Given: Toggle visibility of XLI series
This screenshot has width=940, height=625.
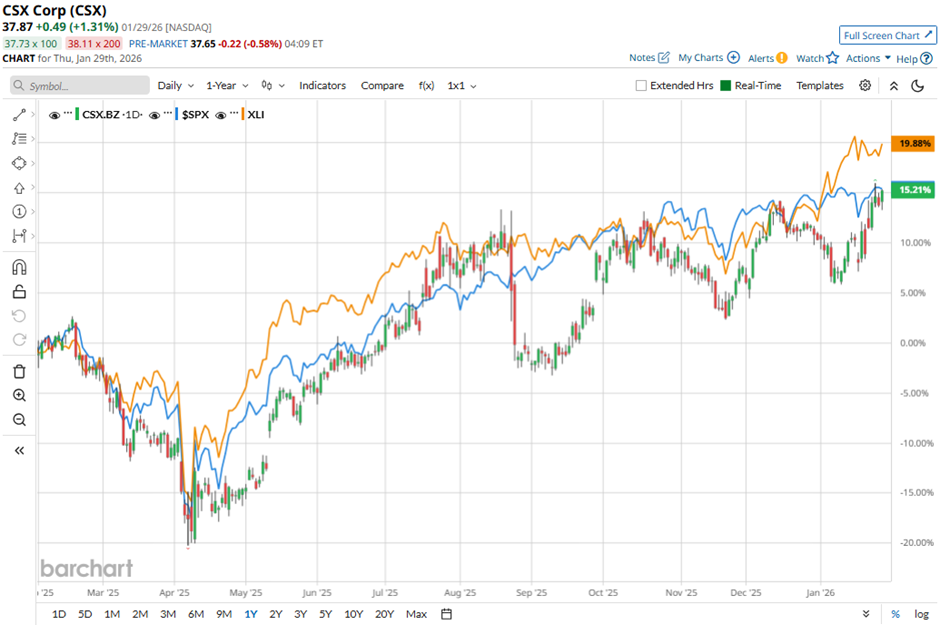Looking at the screenshot, I should point(221,115).
